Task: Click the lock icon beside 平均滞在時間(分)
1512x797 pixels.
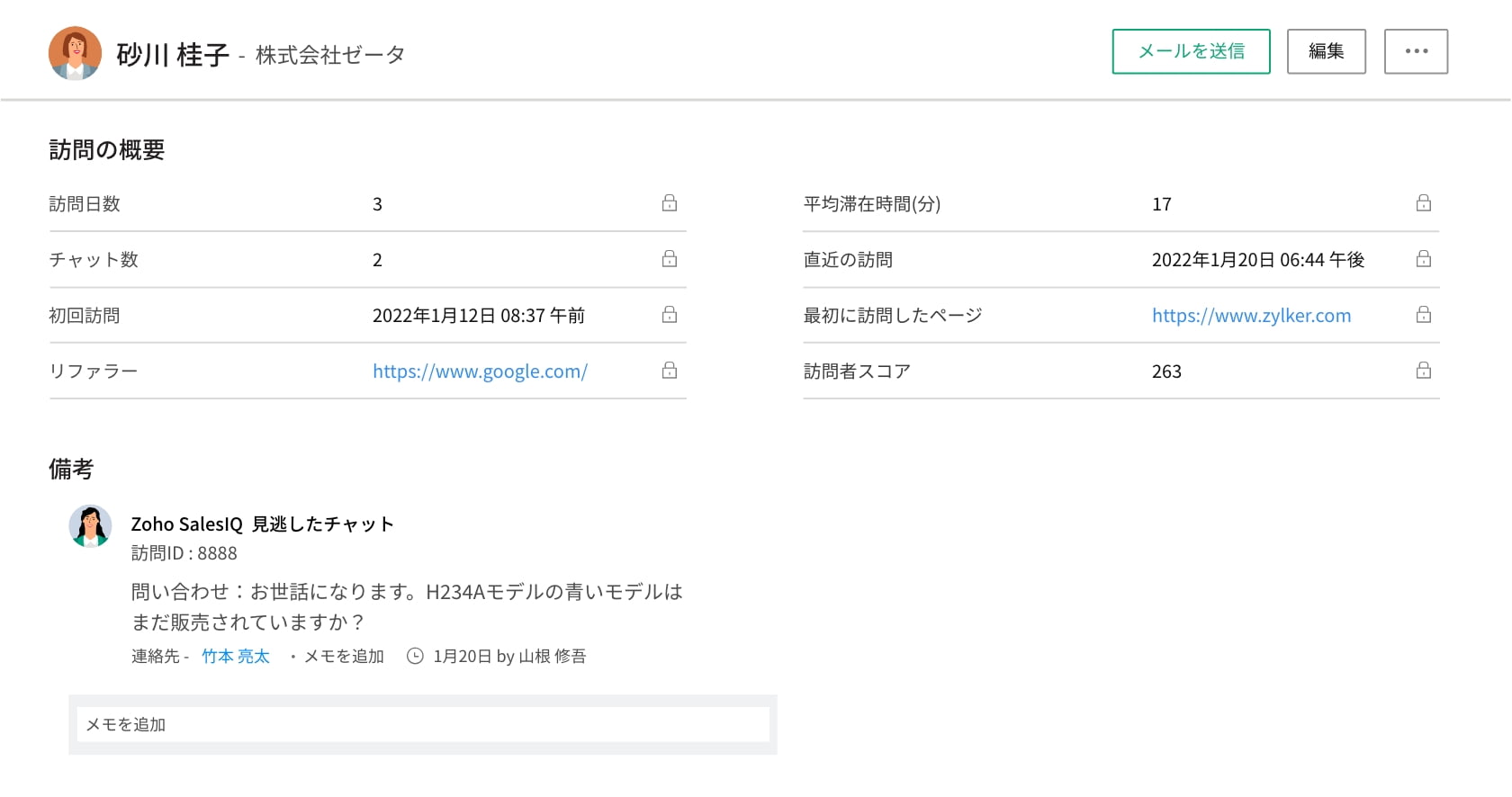Action: click(x=1424, y=203)
